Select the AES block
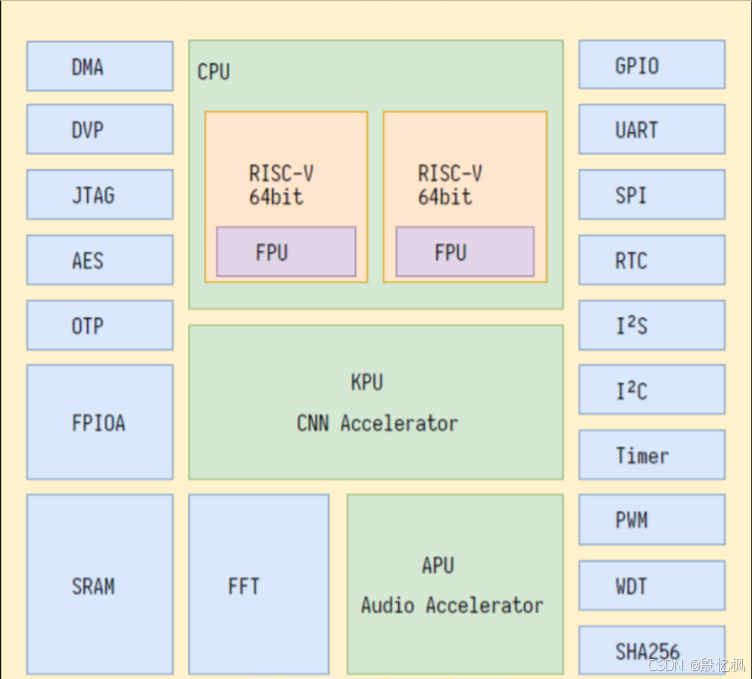This screenshot has width=752, height=679. [x=100, y=260]
